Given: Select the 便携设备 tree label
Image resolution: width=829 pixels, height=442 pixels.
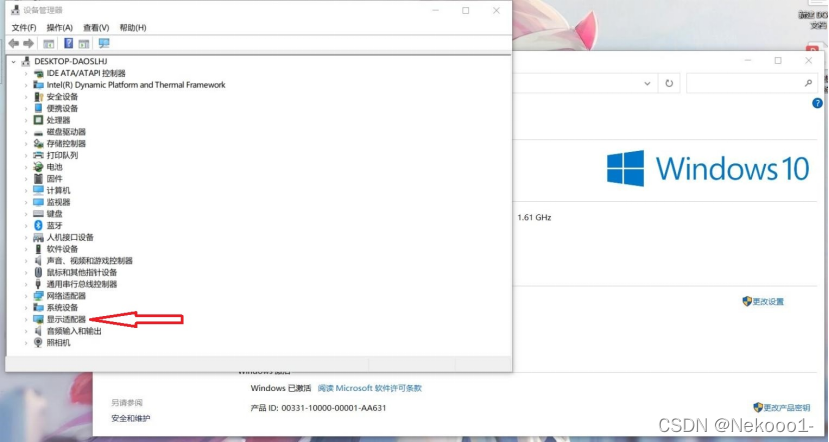Looking at the screenshot, I should click(x=62, y=108).
